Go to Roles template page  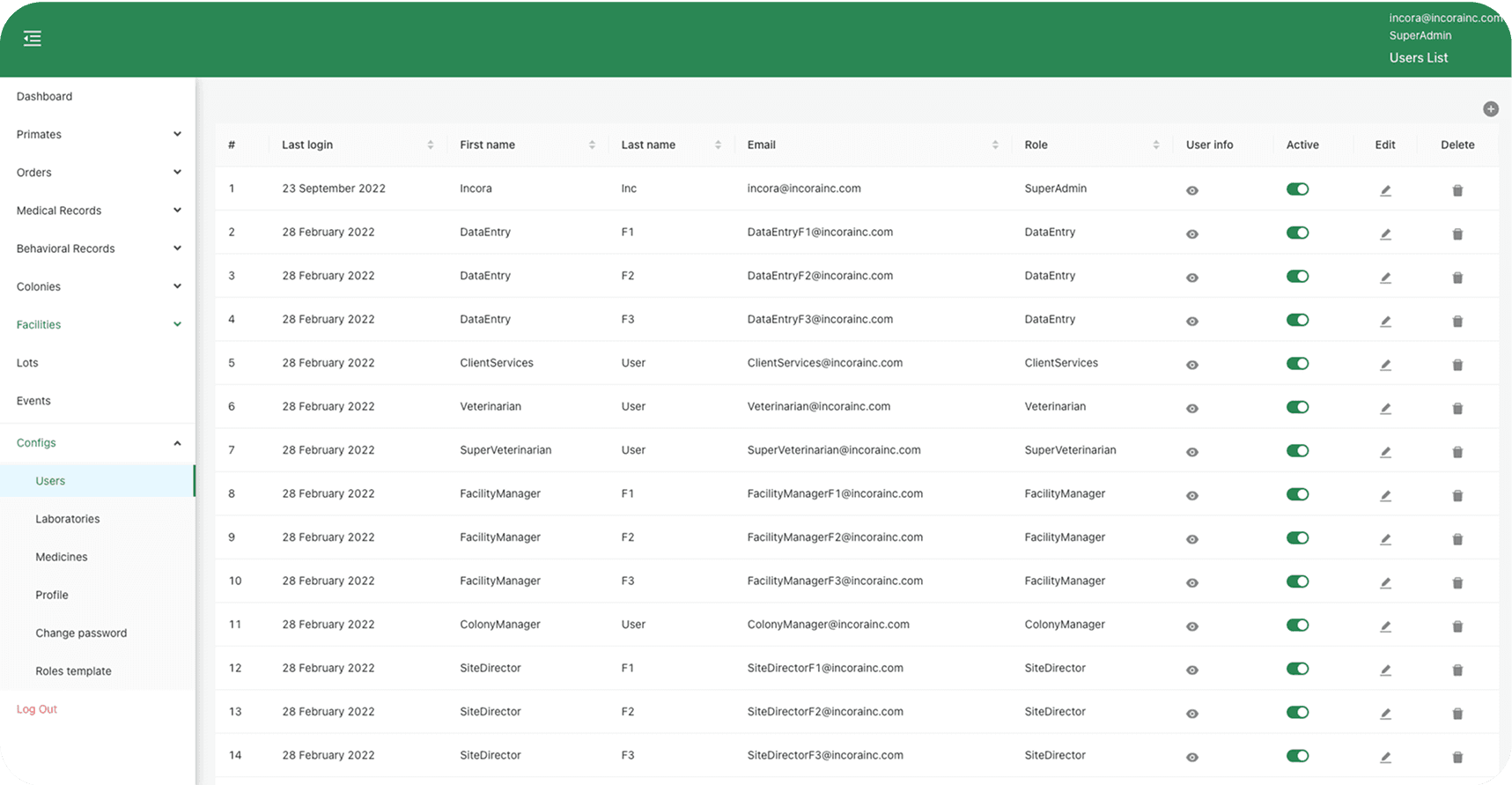(73, 671)
